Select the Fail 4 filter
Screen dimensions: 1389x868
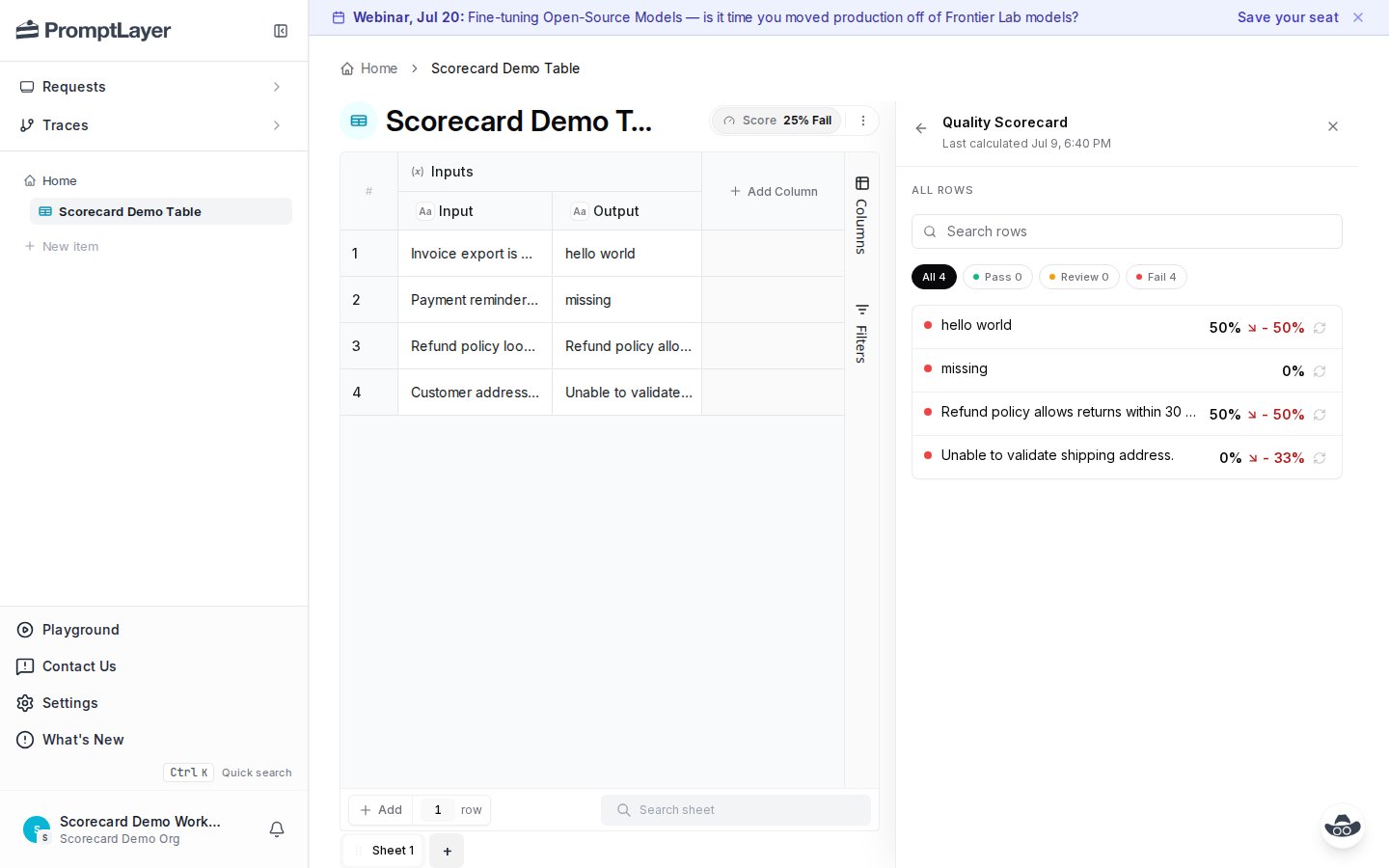(1157, 277)
